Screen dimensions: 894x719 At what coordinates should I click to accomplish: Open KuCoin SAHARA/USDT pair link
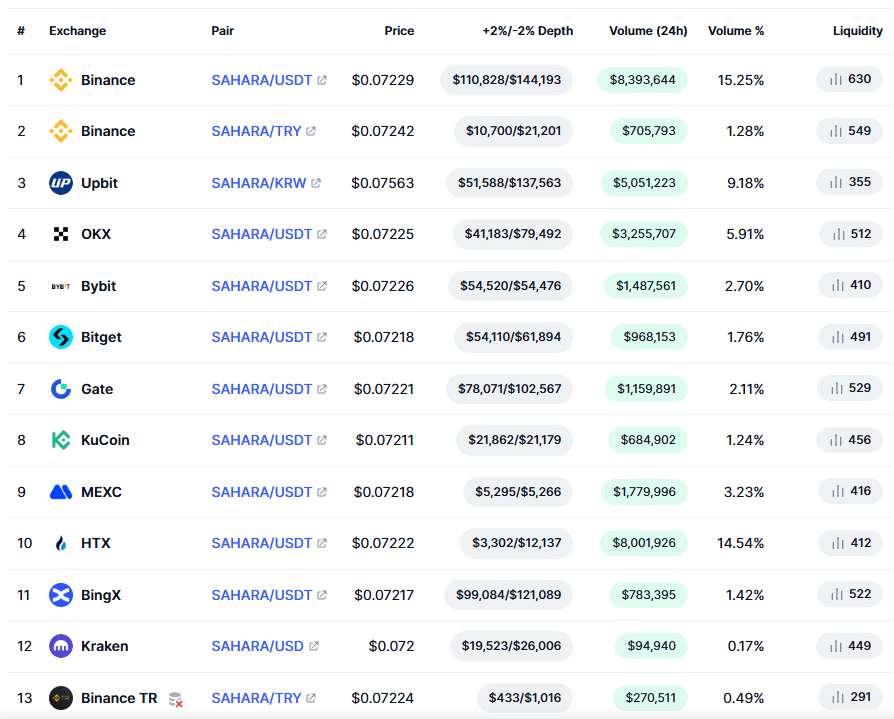[x=262, y=440]
